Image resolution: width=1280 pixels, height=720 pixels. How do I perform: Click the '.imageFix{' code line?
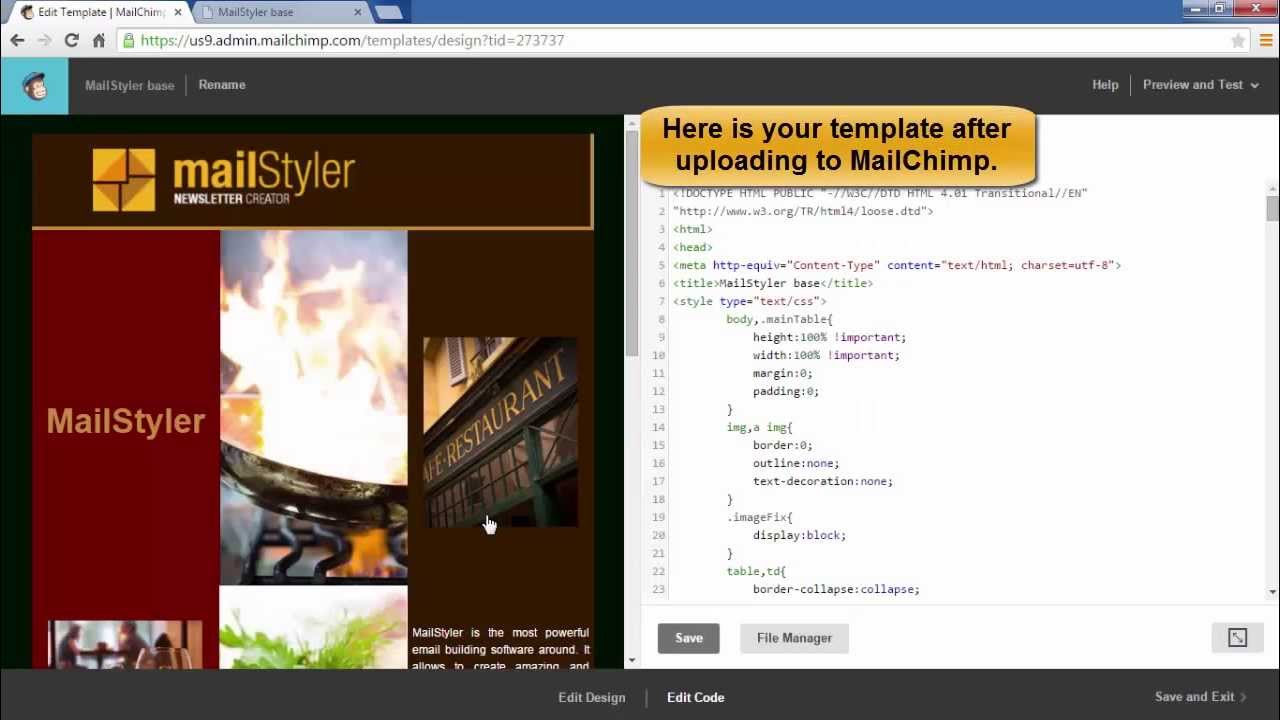[x=759, y=517]
